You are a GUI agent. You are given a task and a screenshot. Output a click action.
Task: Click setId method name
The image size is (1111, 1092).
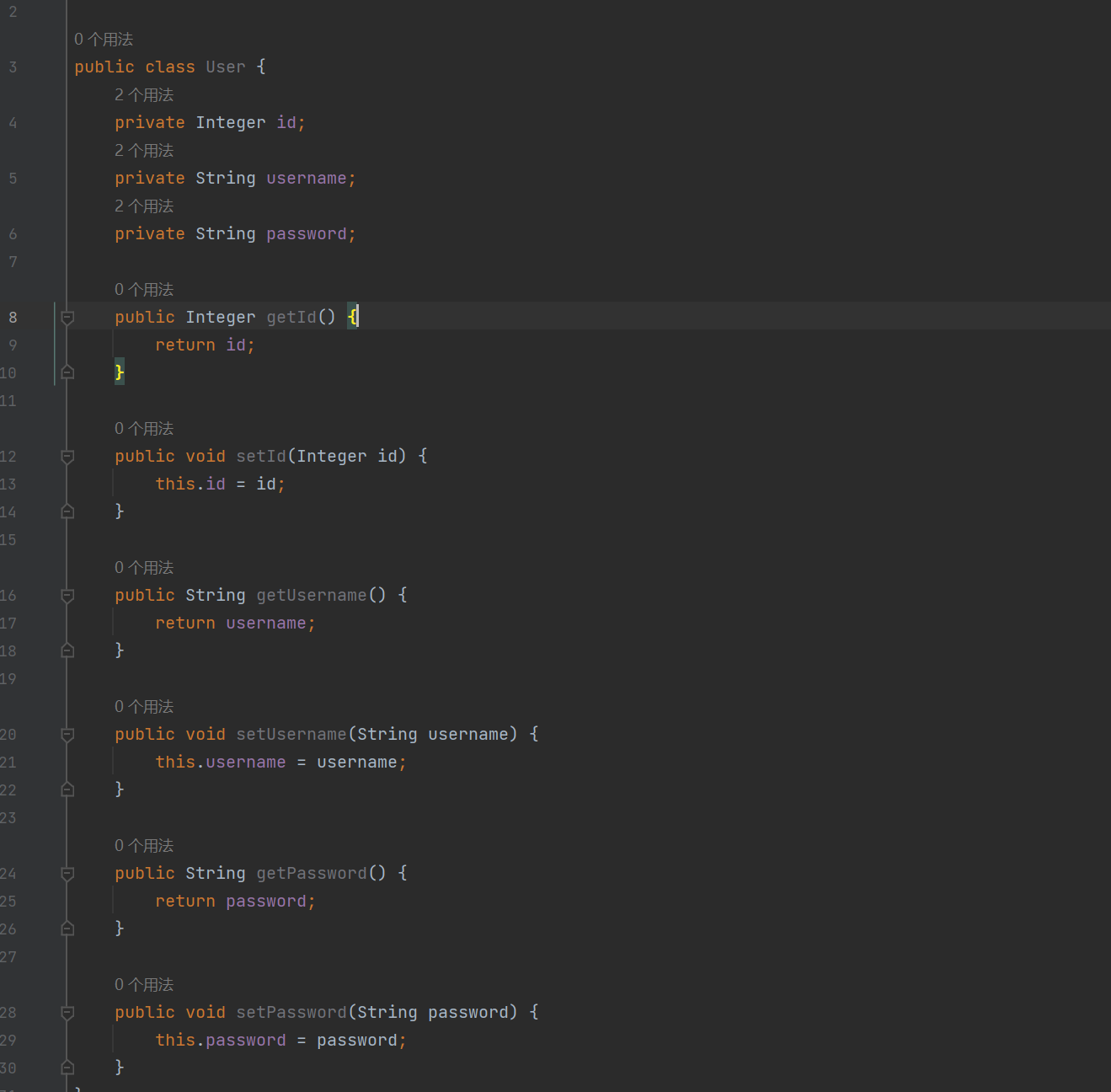coord(261,457)
